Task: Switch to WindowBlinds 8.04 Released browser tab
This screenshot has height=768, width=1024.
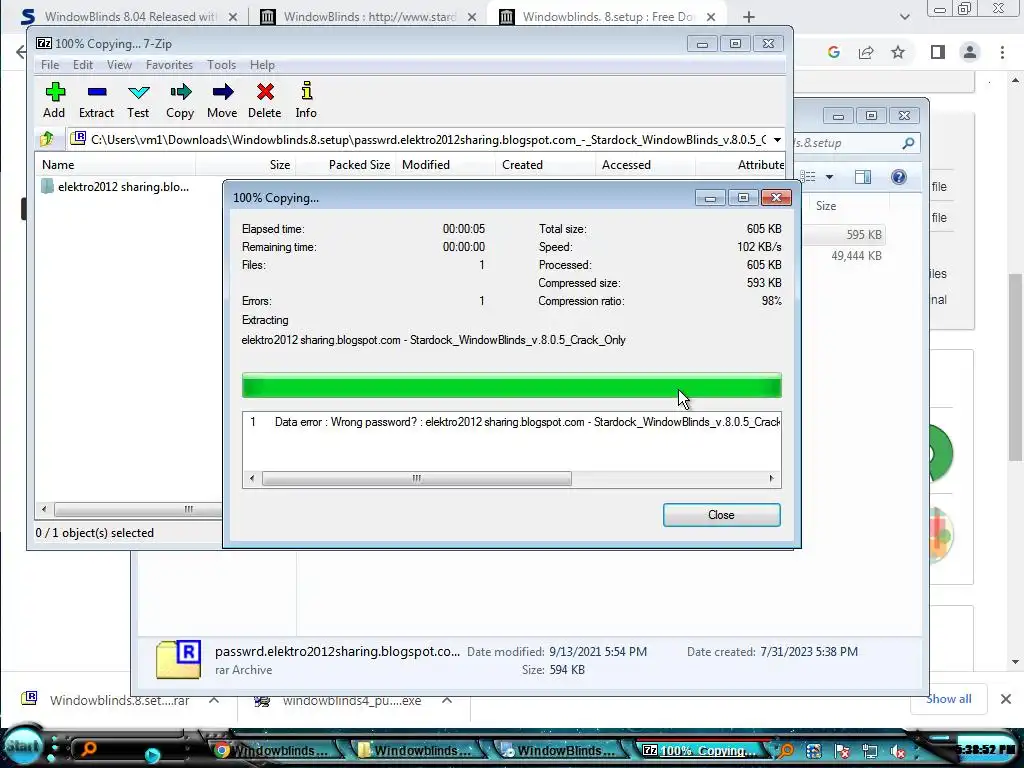Action: (130, 17)
